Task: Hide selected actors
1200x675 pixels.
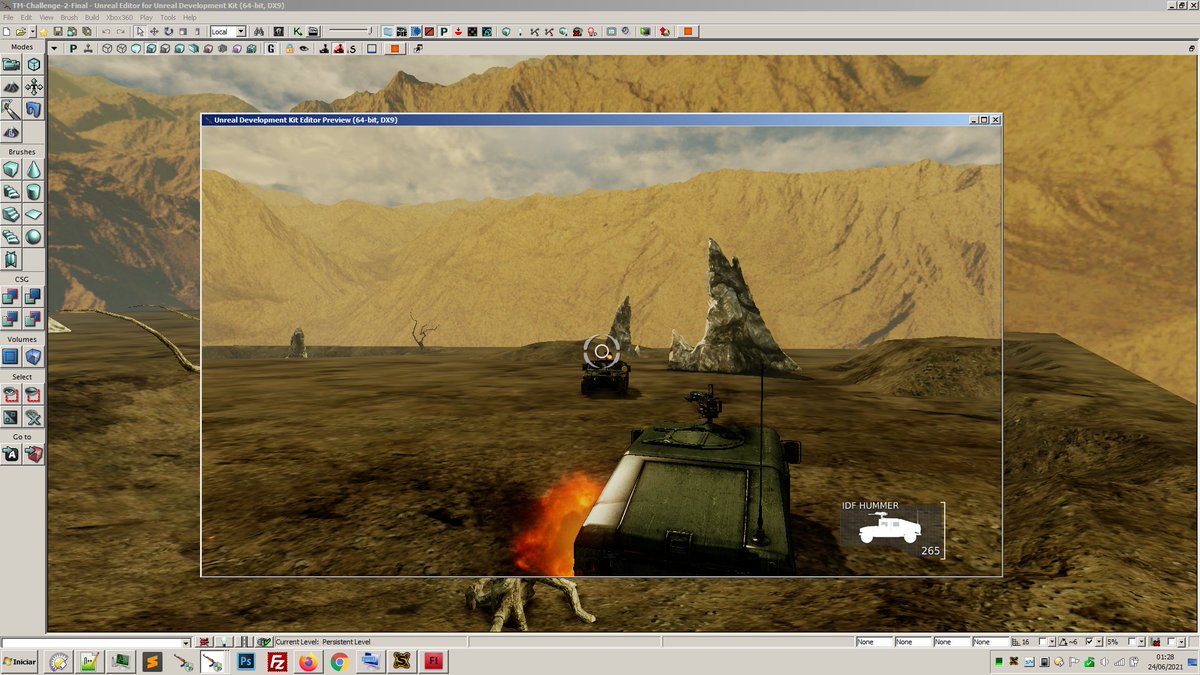Action: click(x=33, y=394)
